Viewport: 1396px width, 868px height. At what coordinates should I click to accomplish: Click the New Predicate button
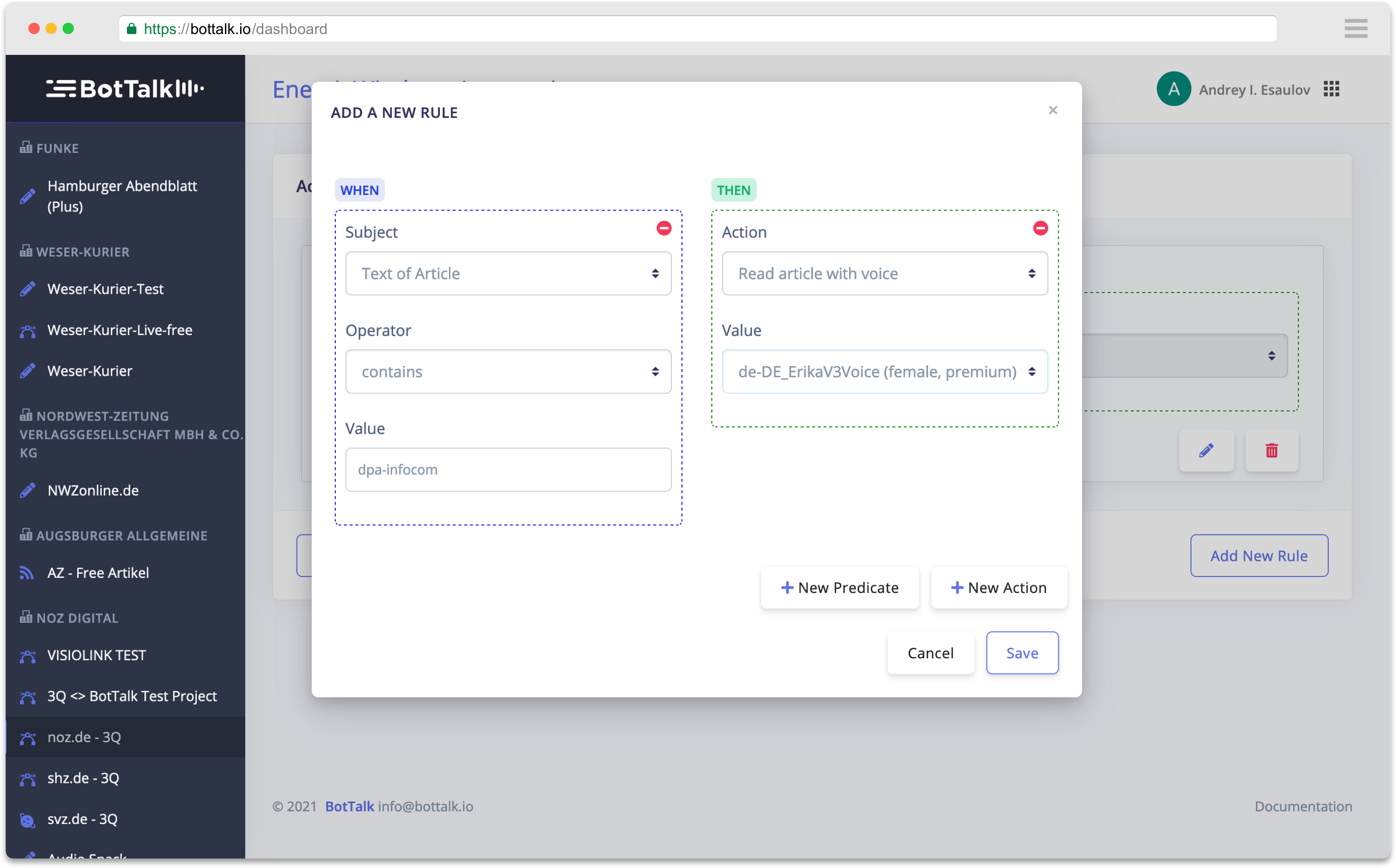click(x=840, y=587)
